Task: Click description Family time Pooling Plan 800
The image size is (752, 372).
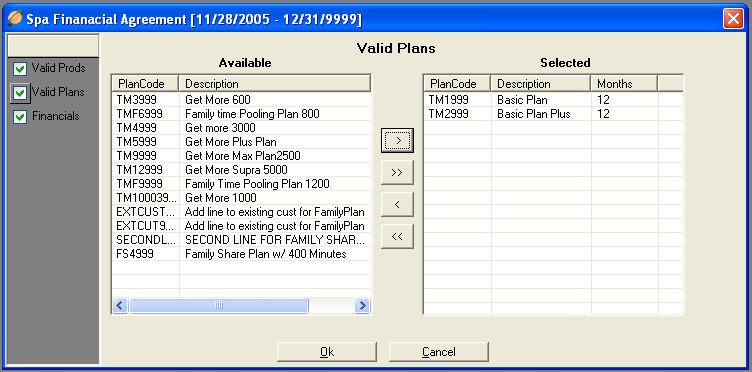Action: tap(252, 114)
